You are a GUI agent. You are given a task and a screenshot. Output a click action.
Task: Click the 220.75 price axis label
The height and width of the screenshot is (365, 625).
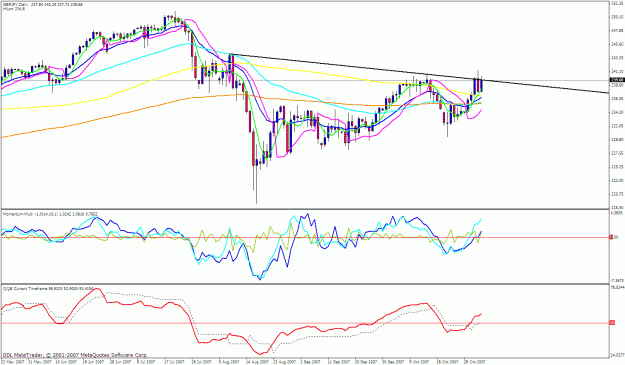click(x=617, y=194)
